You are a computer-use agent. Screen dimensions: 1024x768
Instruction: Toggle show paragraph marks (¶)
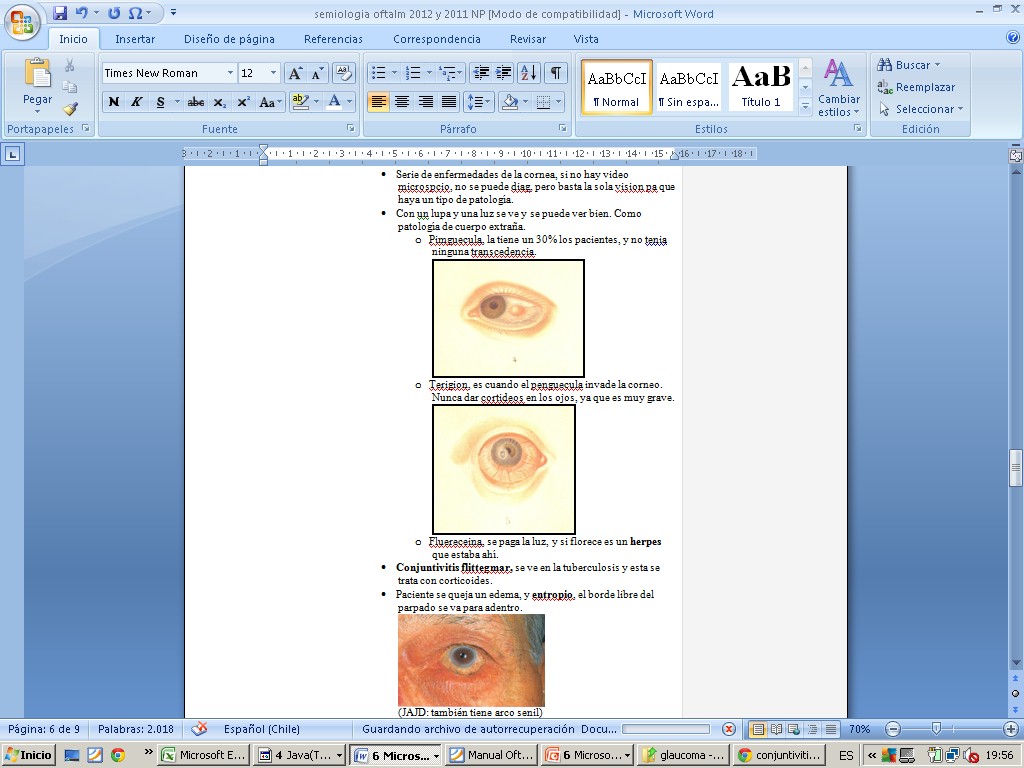[x=555, y=73]
